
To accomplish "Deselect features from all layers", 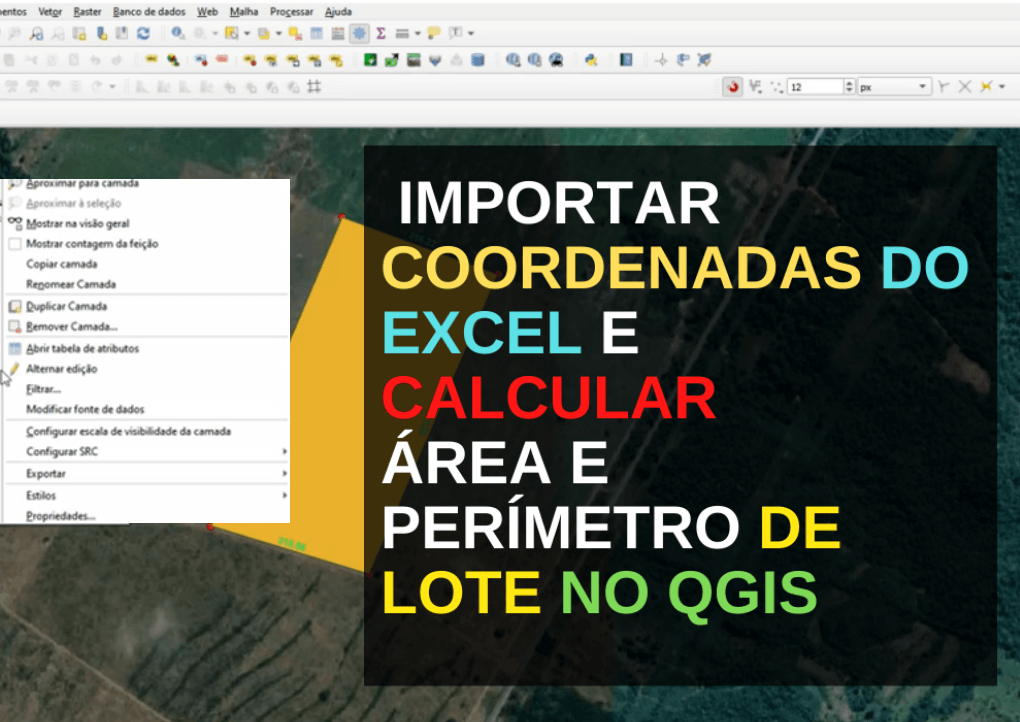I will [x=295, y=33].
